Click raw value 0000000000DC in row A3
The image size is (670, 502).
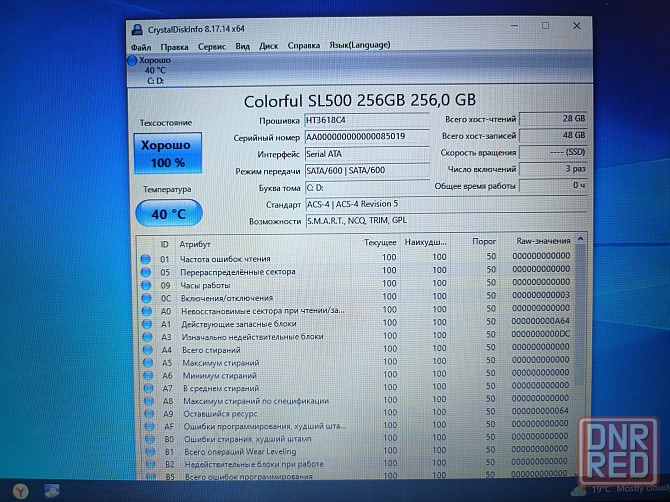(x=541, y=334)
